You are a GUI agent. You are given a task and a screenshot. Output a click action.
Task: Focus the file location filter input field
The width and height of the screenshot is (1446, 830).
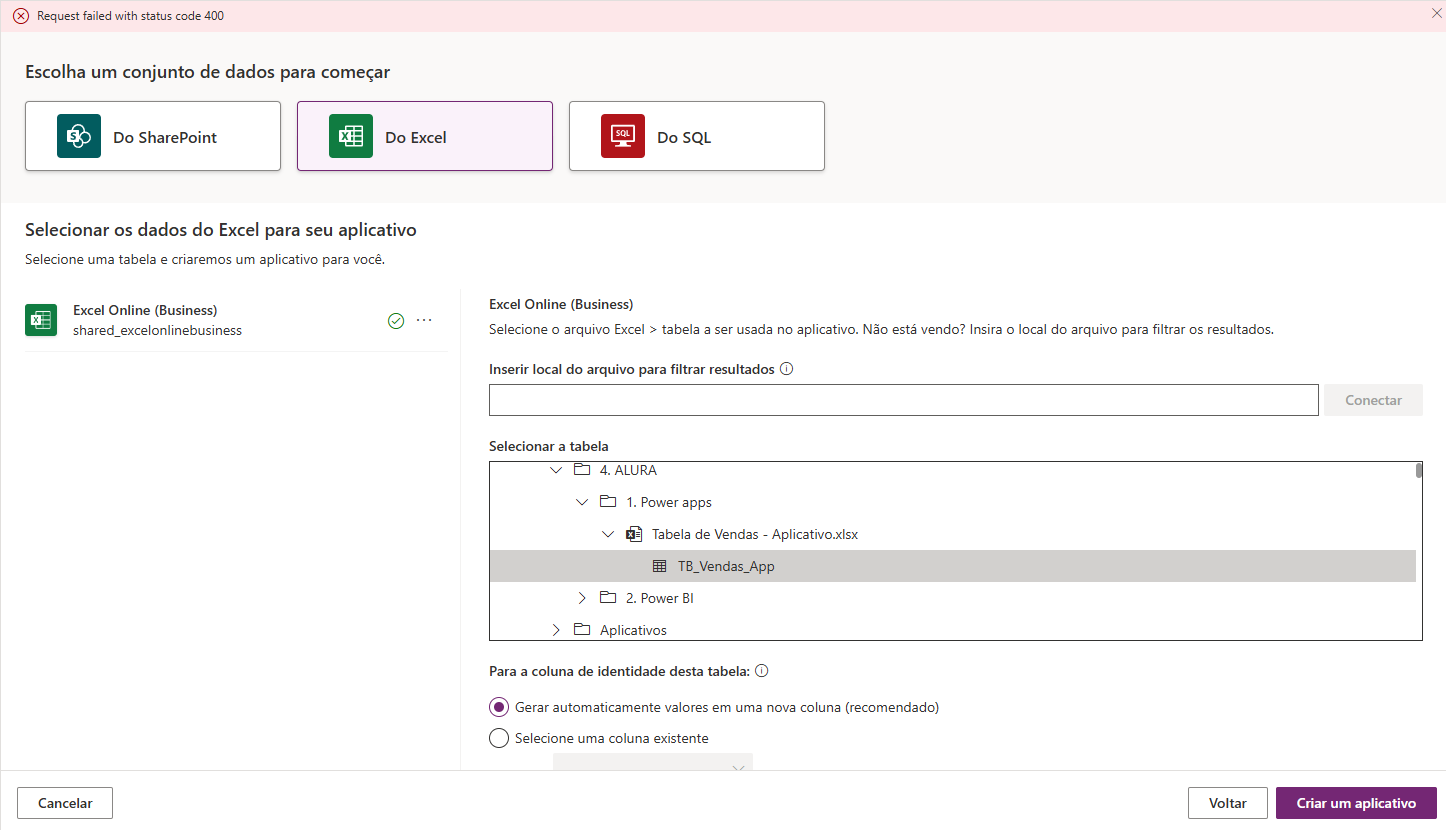click(x=904, y=400)
